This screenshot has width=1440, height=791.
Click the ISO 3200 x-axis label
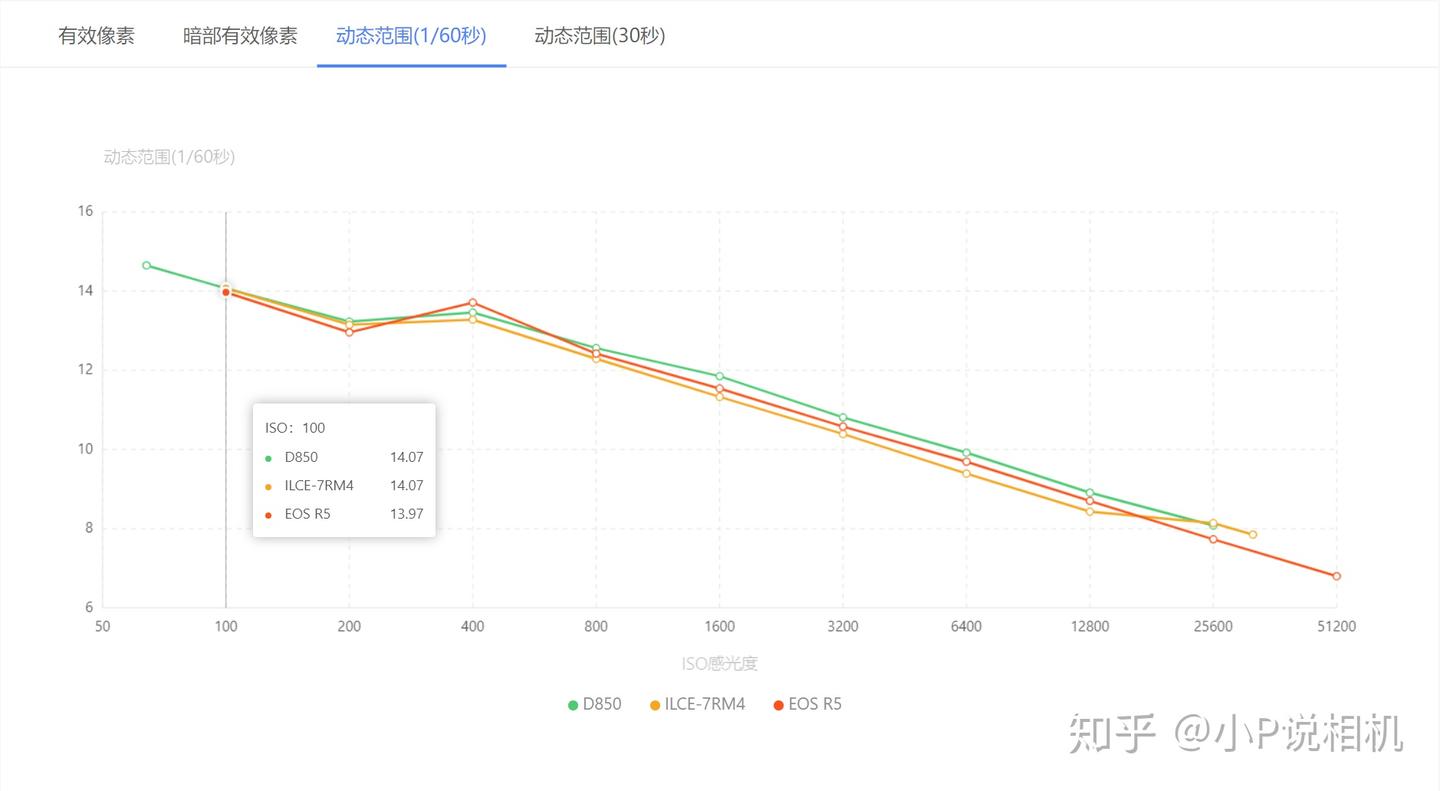[x=843, y=627]
